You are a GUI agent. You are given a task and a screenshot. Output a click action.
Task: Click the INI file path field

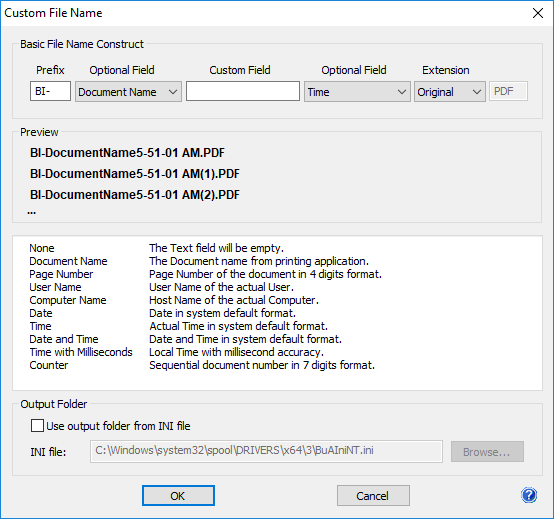[266, 451]
